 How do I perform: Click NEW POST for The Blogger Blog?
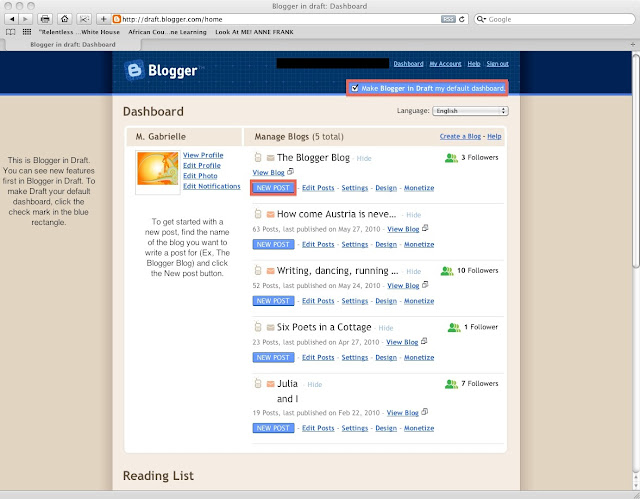pos(273,188)
